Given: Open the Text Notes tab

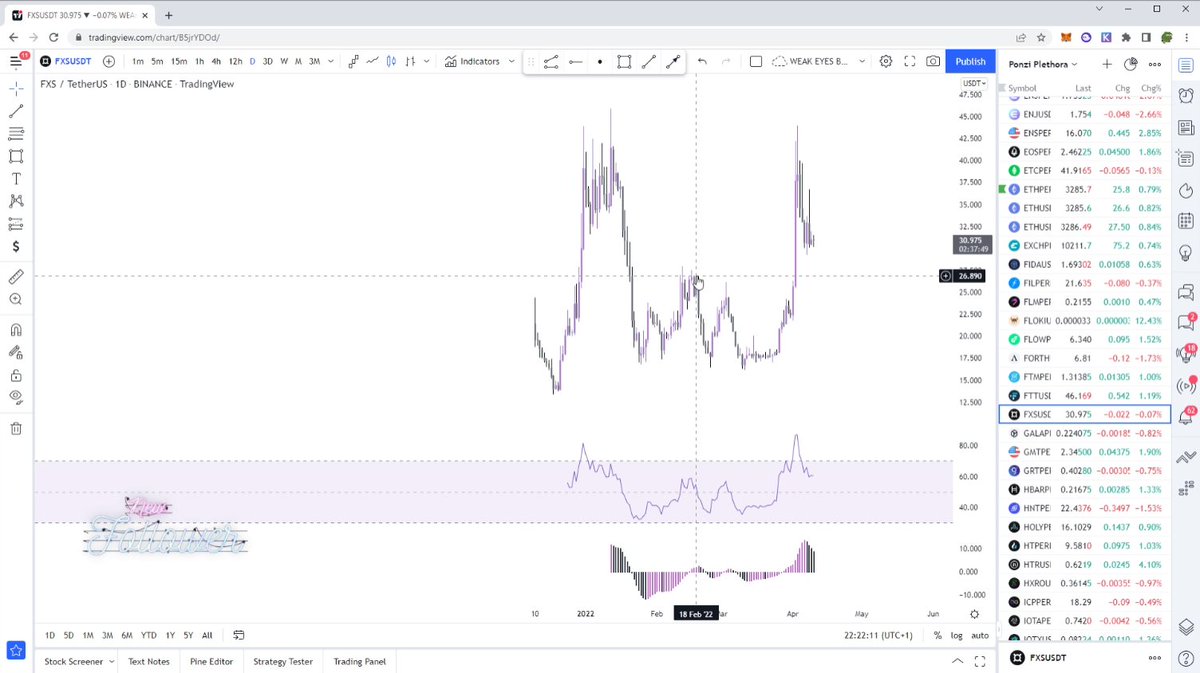Looking at the screenshot, I should pyautogui.click(x=149, y=661).
